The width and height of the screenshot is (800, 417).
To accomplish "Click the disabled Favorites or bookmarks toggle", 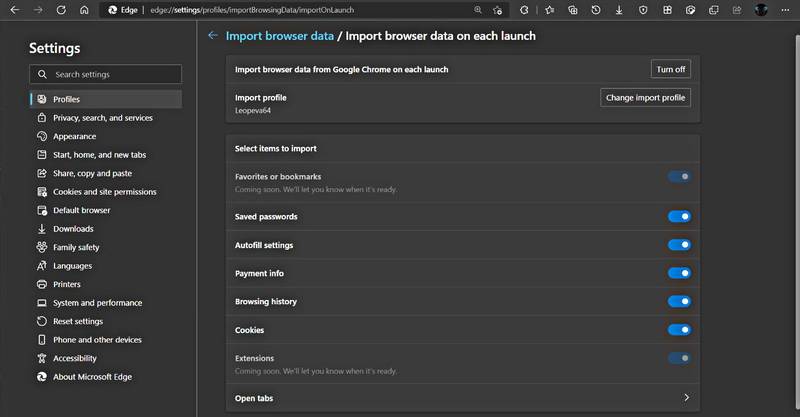I will click(x=679, y=177).
